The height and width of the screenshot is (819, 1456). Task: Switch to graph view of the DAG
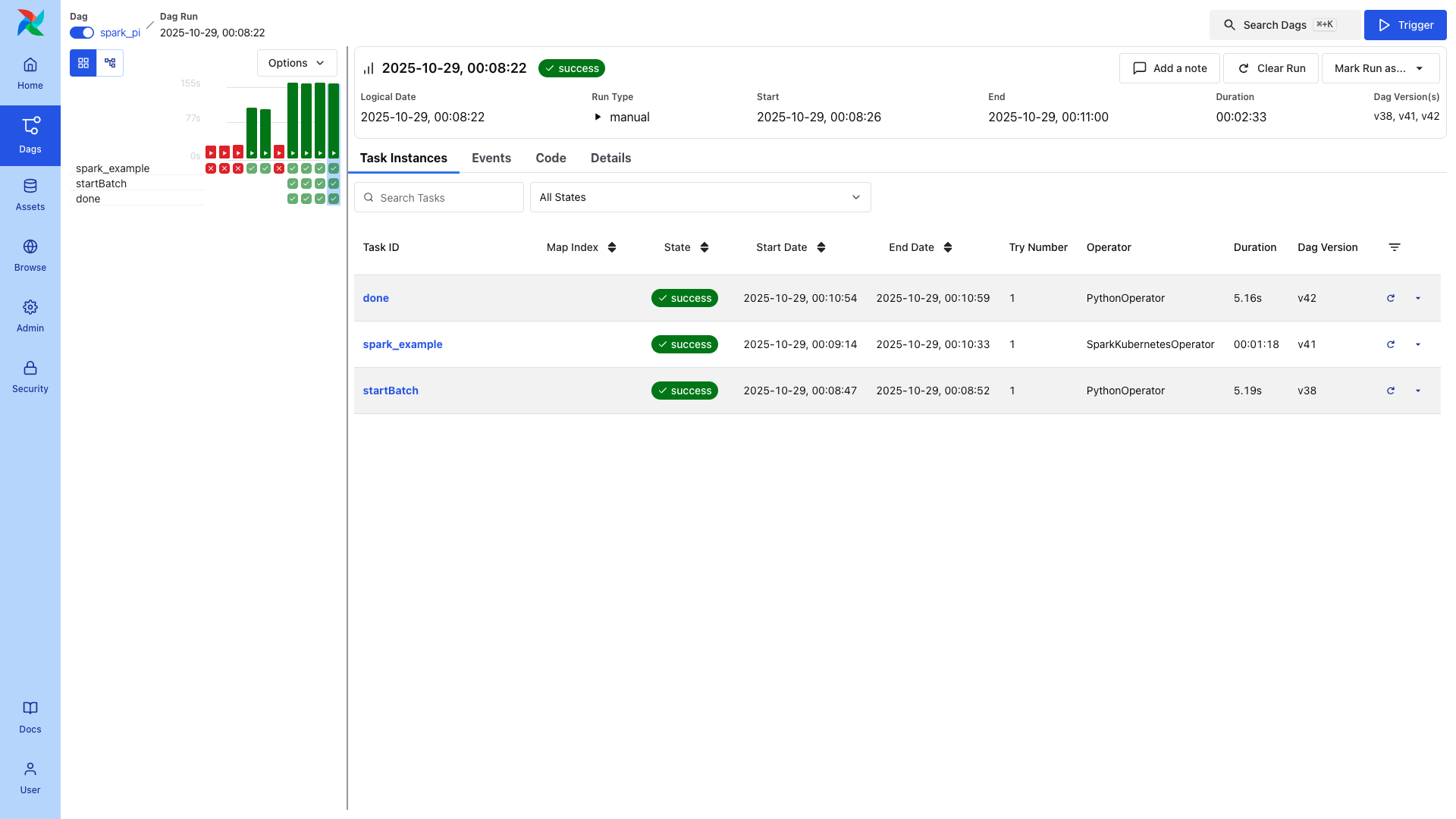(x=110, y=63)
